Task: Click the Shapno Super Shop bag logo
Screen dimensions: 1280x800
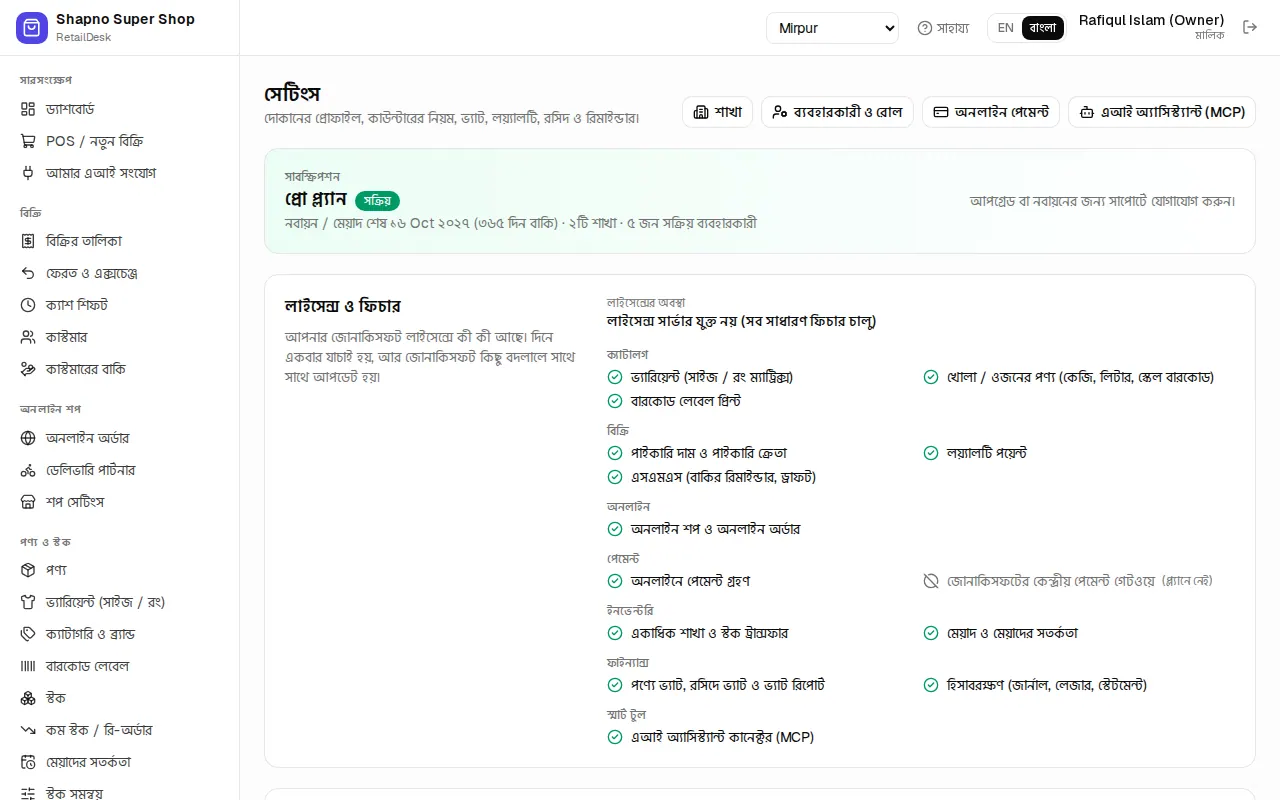Action: (32, 28)
